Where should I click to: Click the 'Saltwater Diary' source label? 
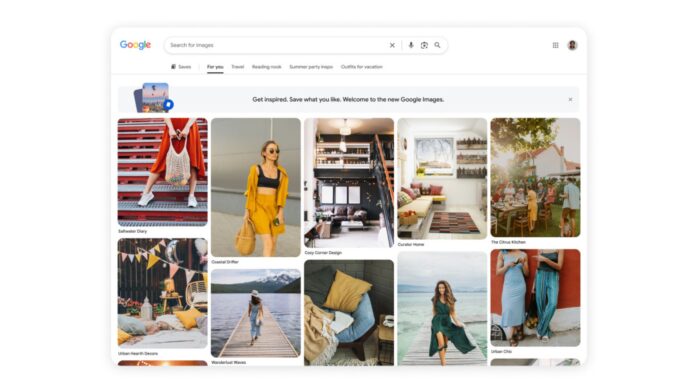[132, 231]
